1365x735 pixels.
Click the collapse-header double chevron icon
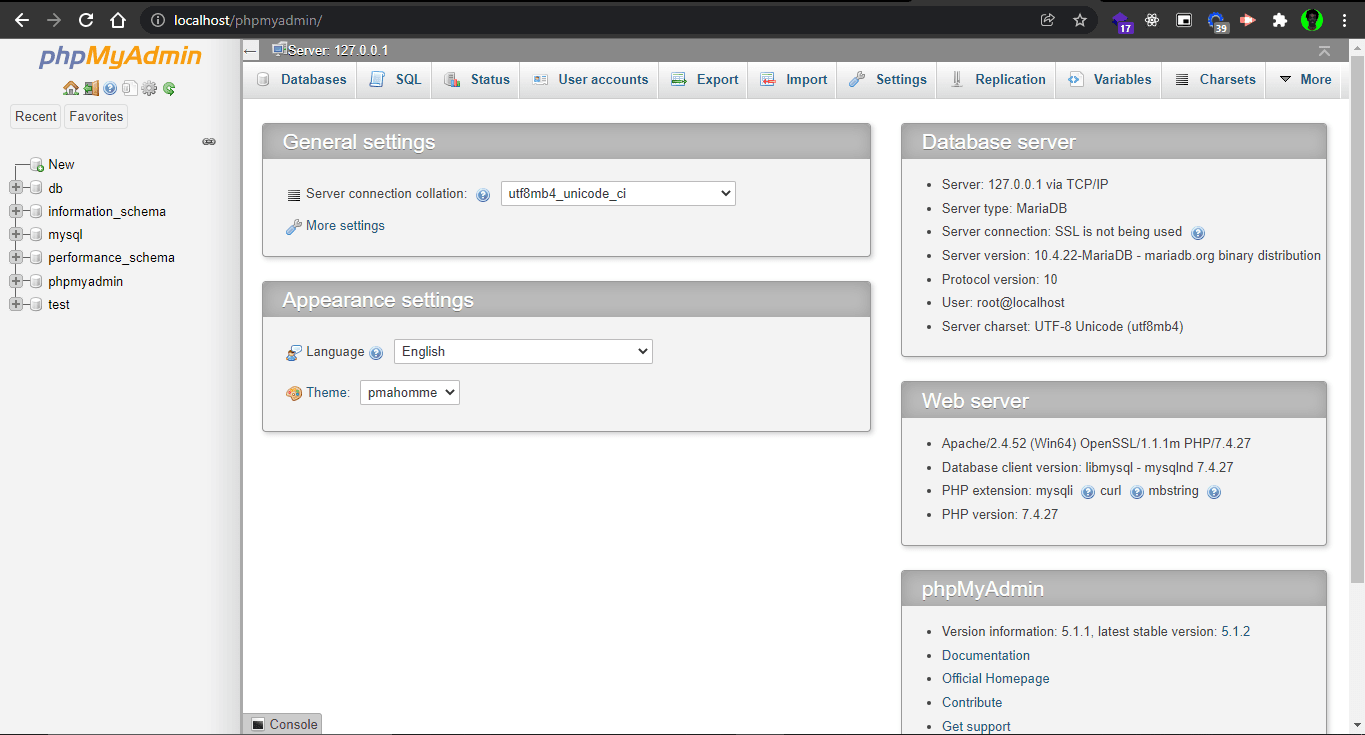[1324, 51]
